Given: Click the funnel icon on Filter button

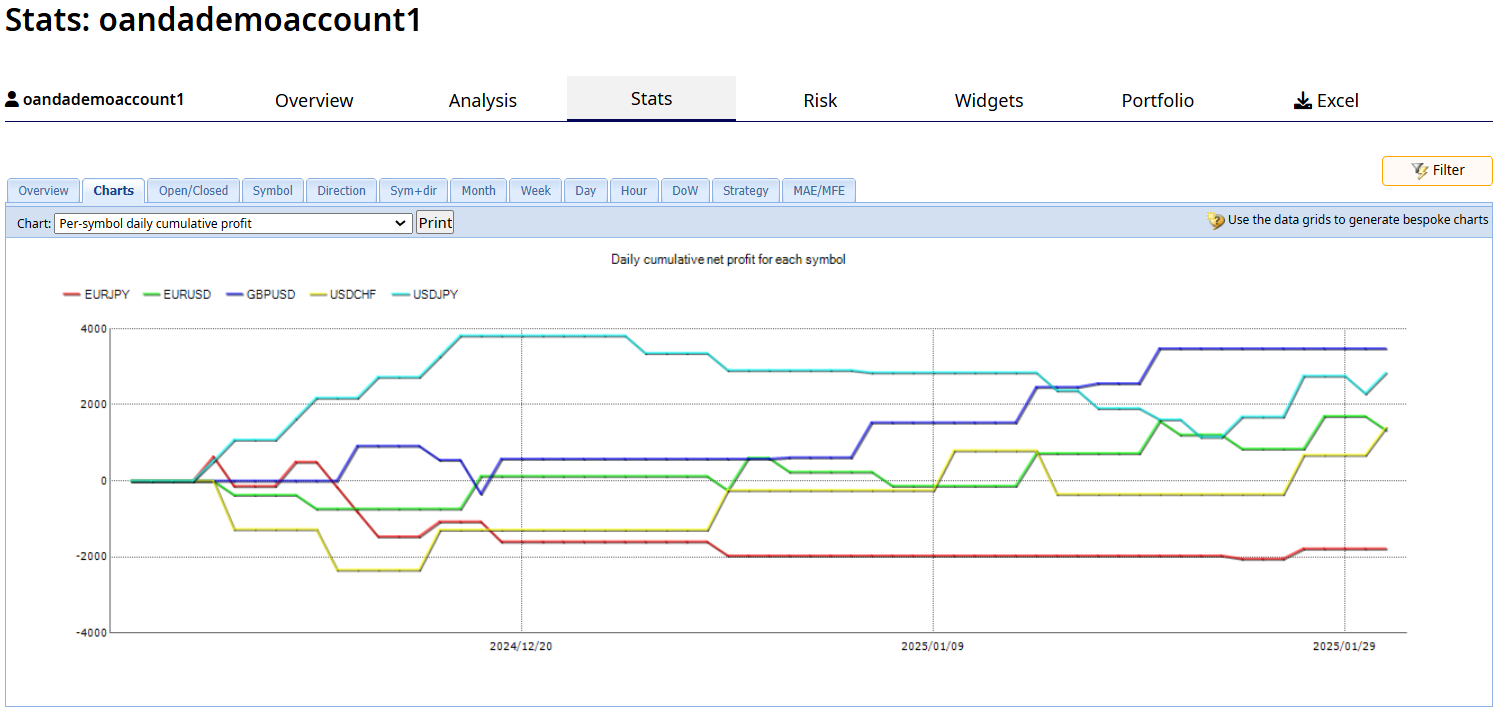Looking at the screenshot, I should tap(1419, 171).
